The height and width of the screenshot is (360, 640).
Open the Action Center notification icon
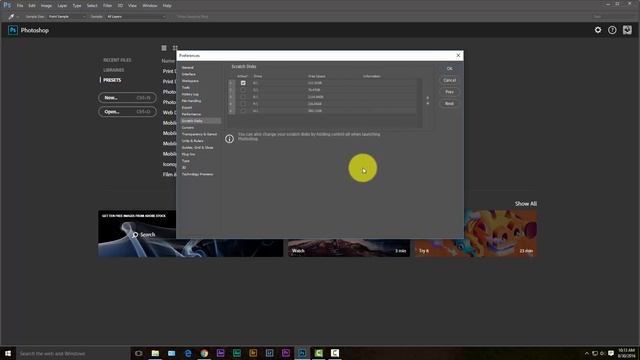(611, 353)
